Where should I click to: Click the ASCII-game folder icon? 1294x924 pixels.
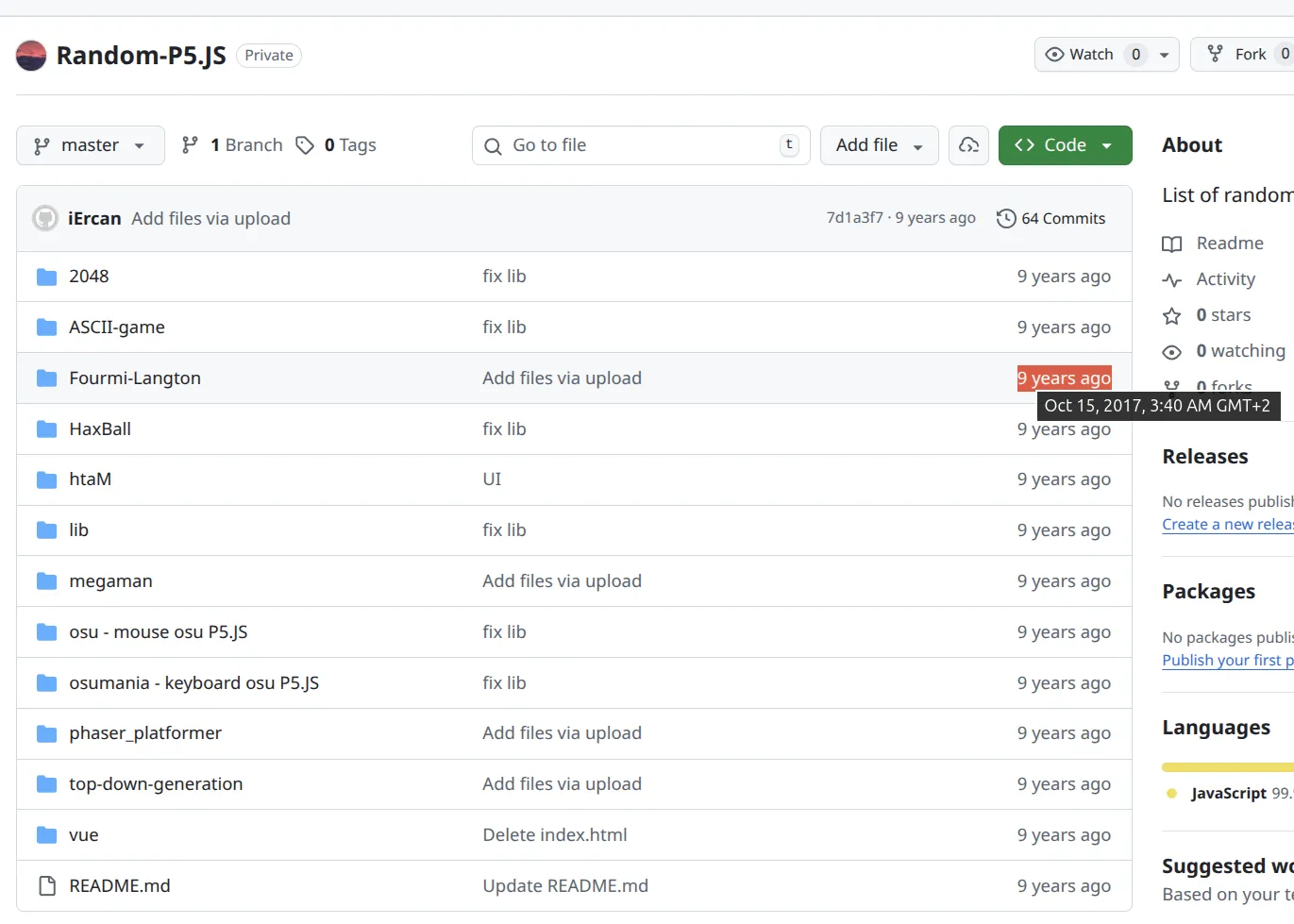coord(46,328)
